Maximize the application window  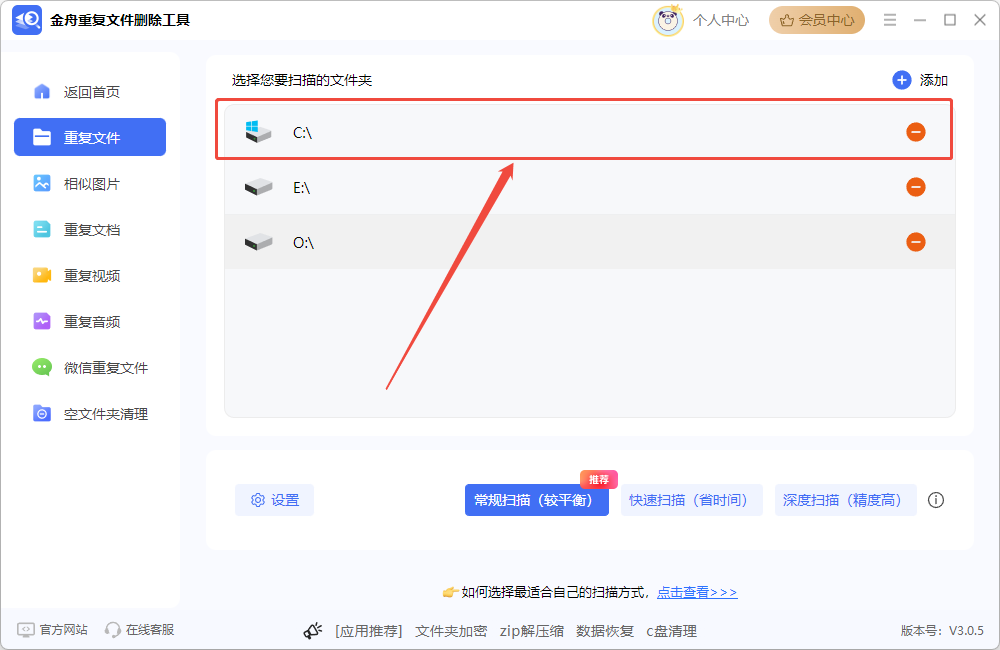tap(950, 20)
